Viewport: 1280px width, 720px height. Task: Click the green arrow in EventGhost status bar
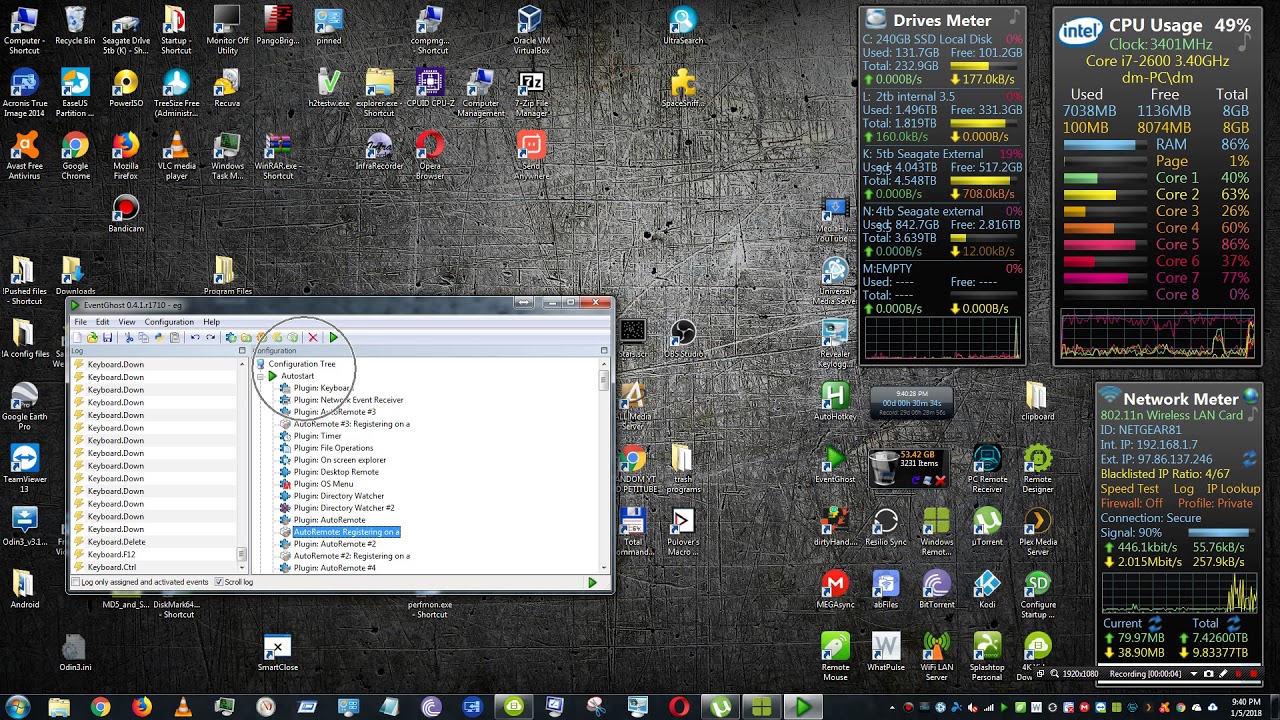coord(592,582)
